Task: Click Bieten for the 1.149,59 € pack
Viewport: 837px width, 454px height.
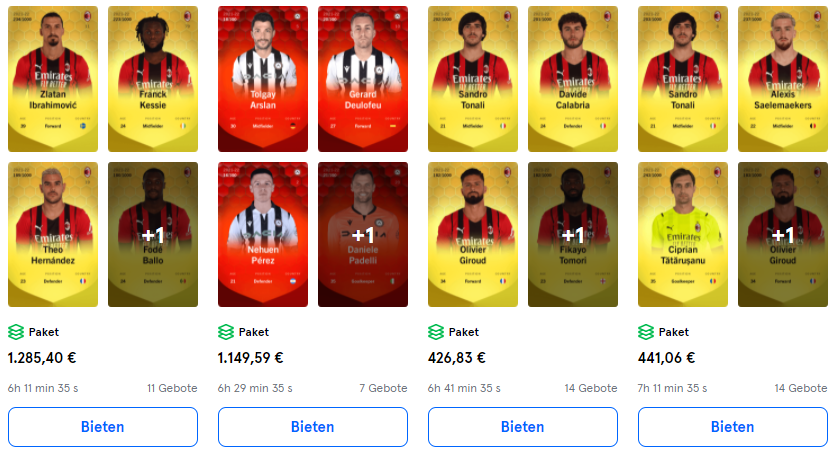Action: tap(313, 427)
